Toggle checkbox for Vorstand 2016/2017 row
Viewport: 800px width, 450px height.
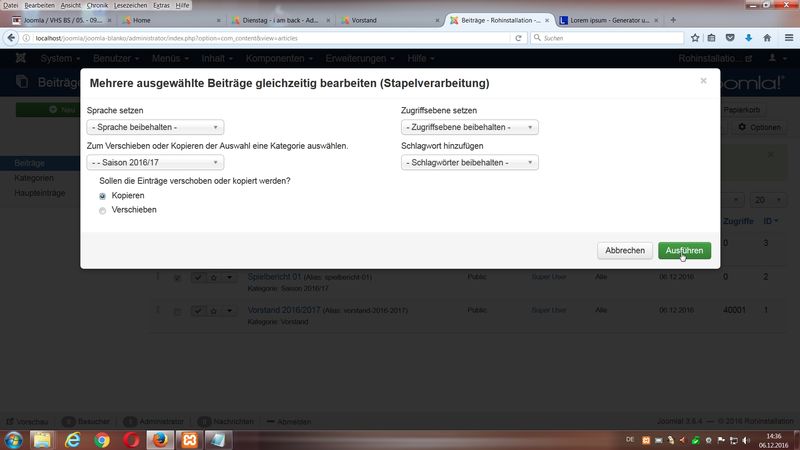(177, 311)
